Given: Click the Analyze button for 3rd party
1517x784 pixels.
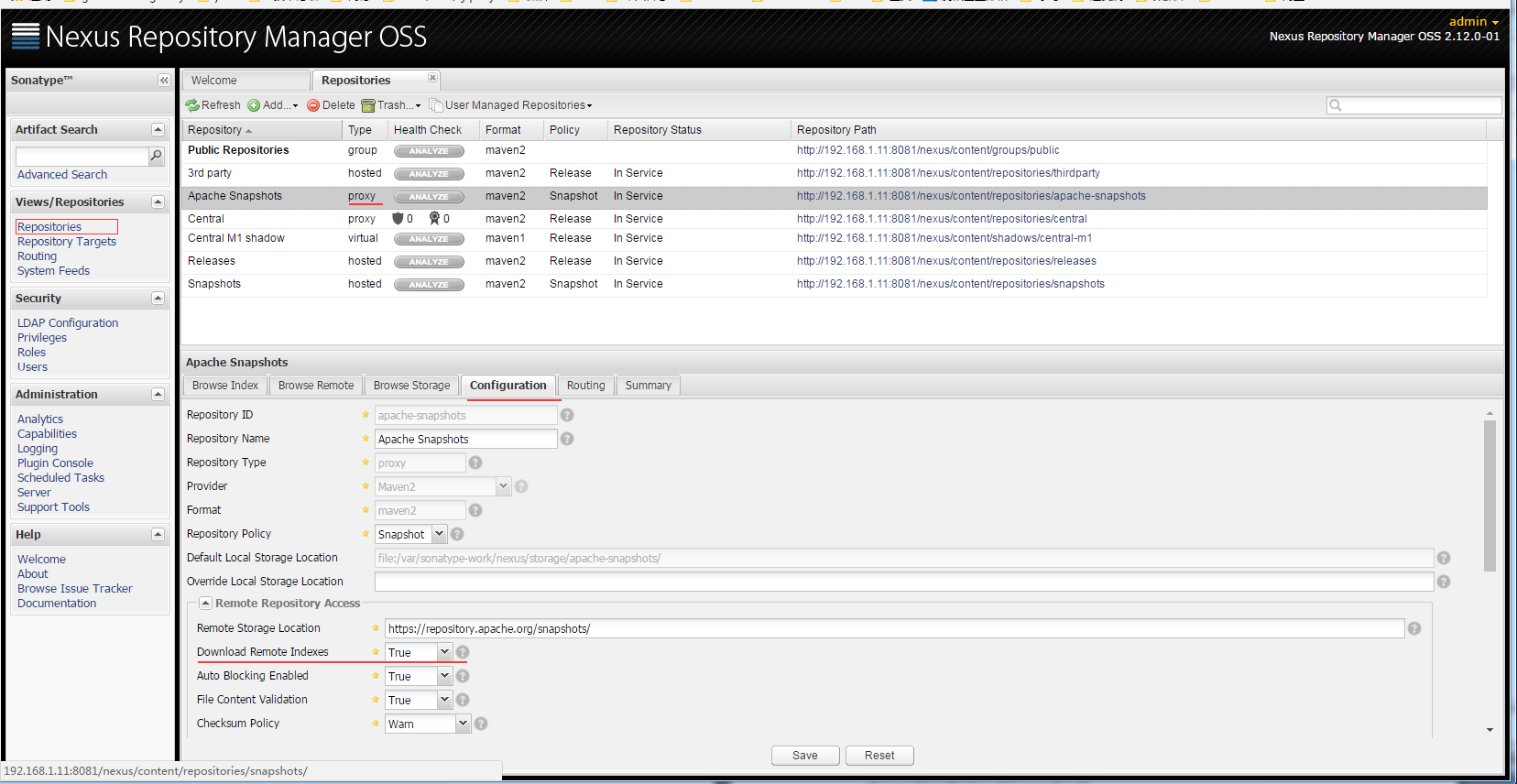Looking at the screenshot, I should point(429,174).
